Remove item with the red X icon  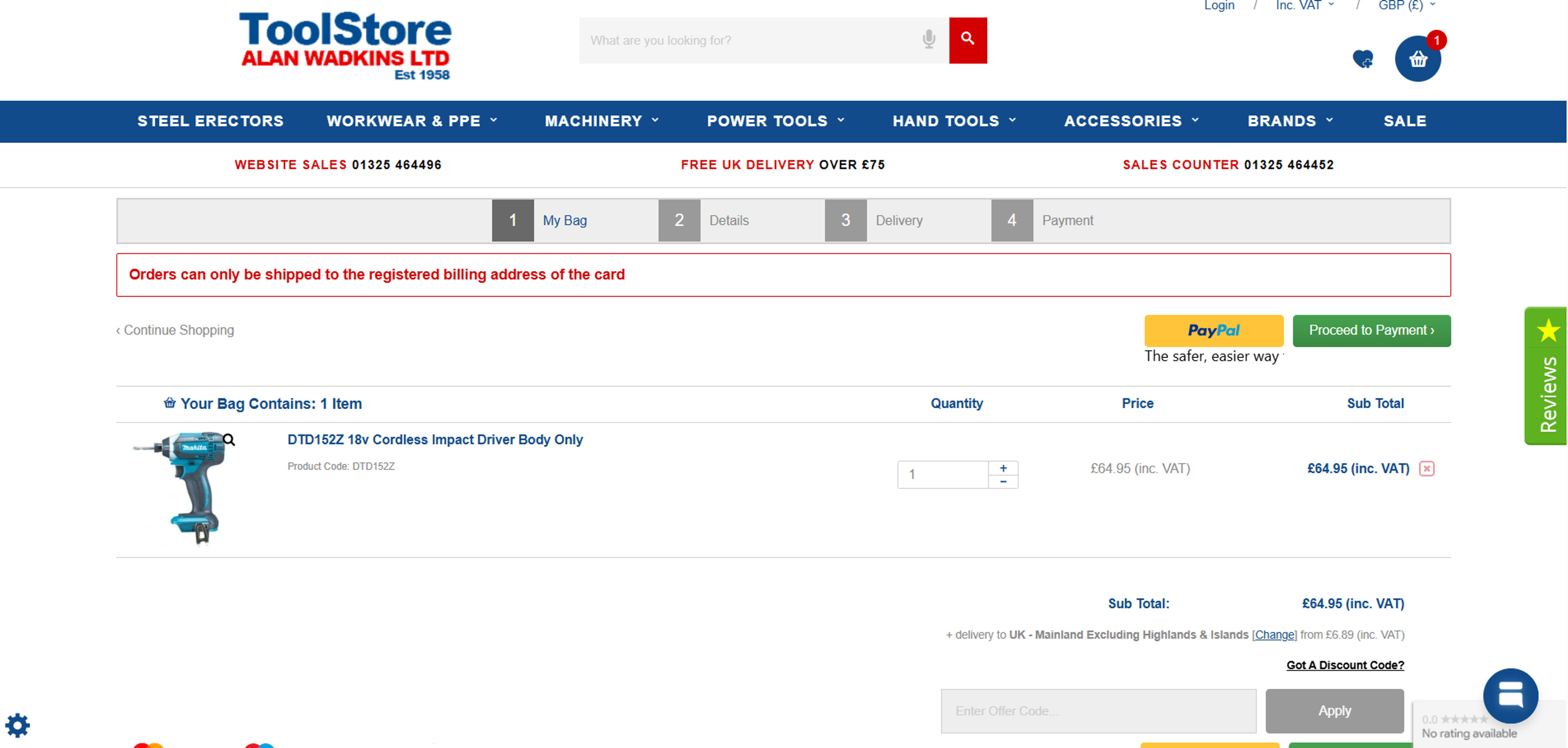coord(1426,468)
